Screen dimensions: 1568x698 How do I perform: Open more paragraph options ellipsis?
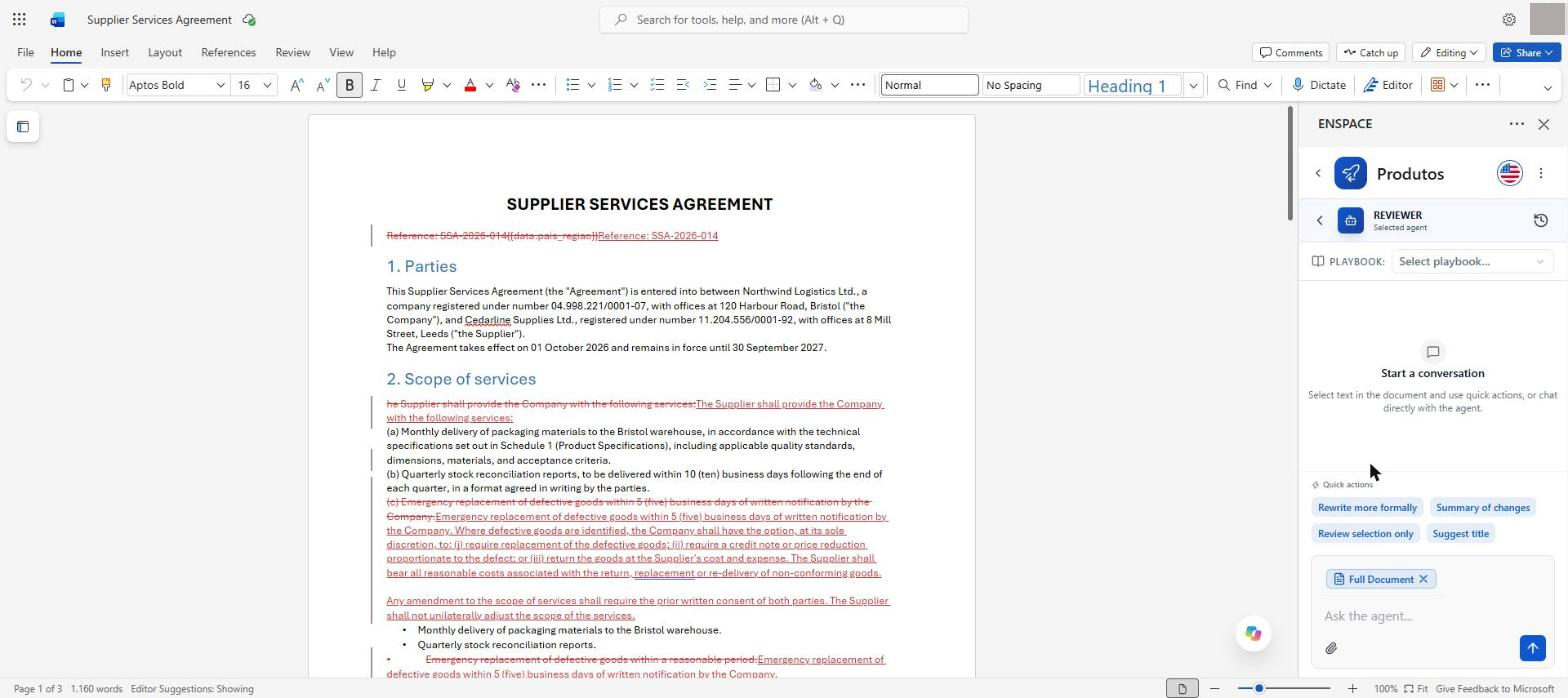(857, 85)
